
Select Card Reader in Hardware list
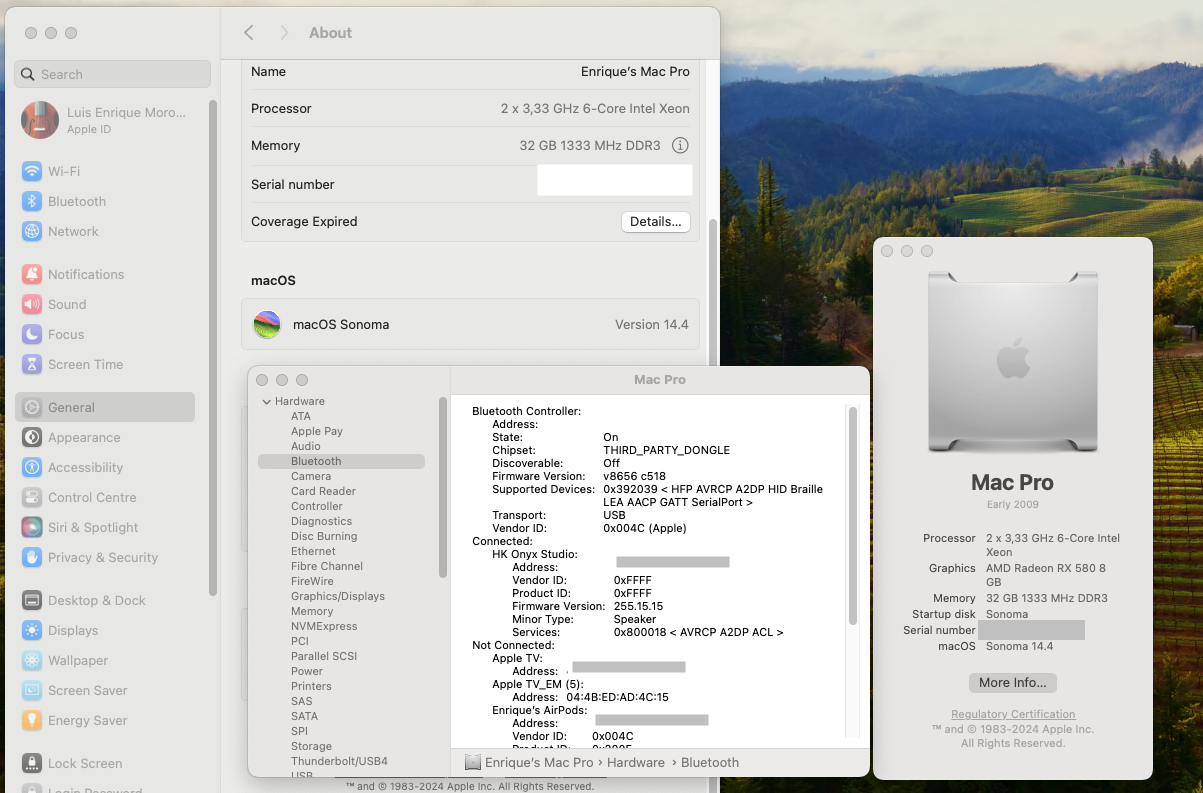(323, 491)
